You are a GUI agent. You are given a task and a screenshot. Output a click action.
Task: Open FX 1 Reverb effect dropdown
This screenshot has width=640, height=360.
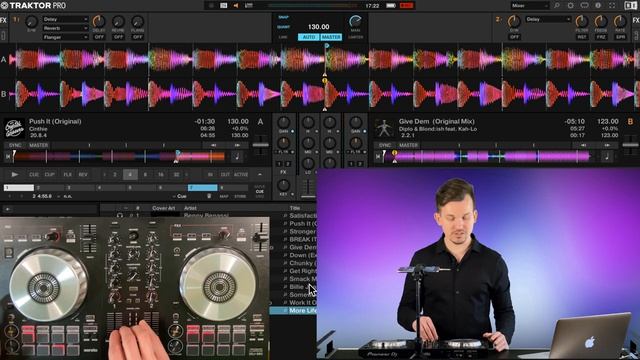[65, 28]
